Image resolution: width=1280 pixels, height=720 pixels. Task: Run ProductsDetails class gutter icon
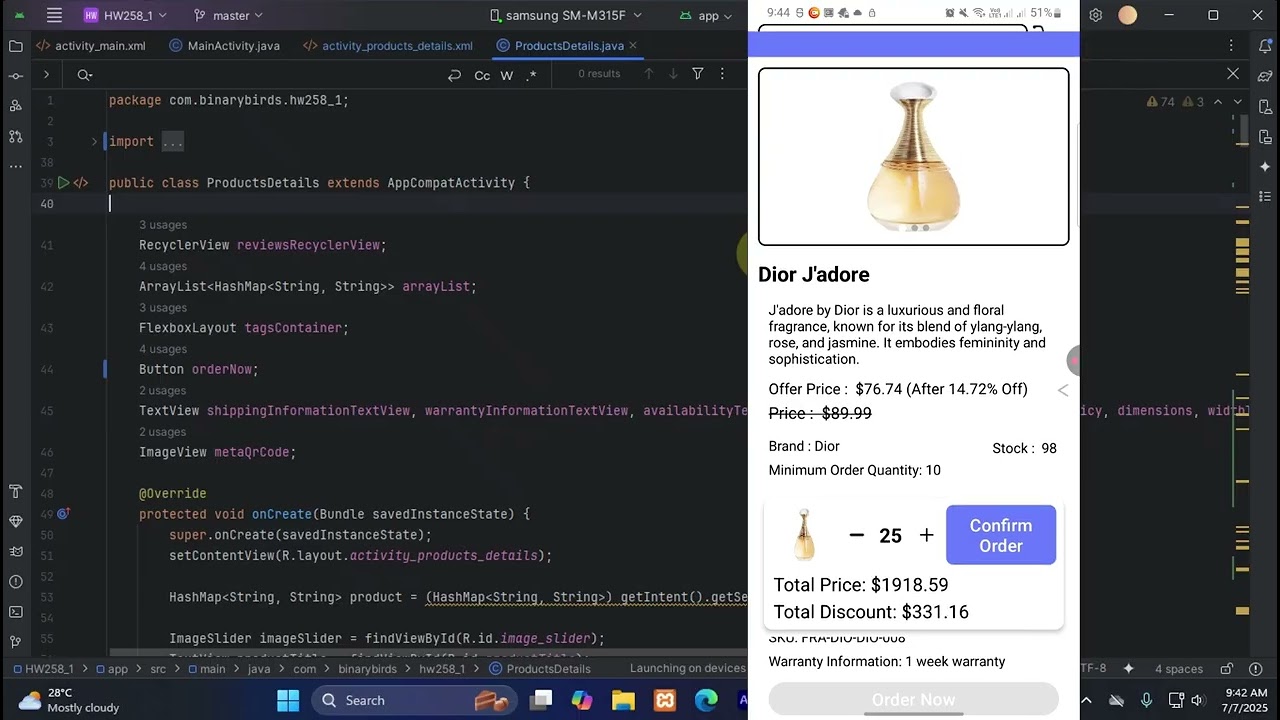(63, 183)
